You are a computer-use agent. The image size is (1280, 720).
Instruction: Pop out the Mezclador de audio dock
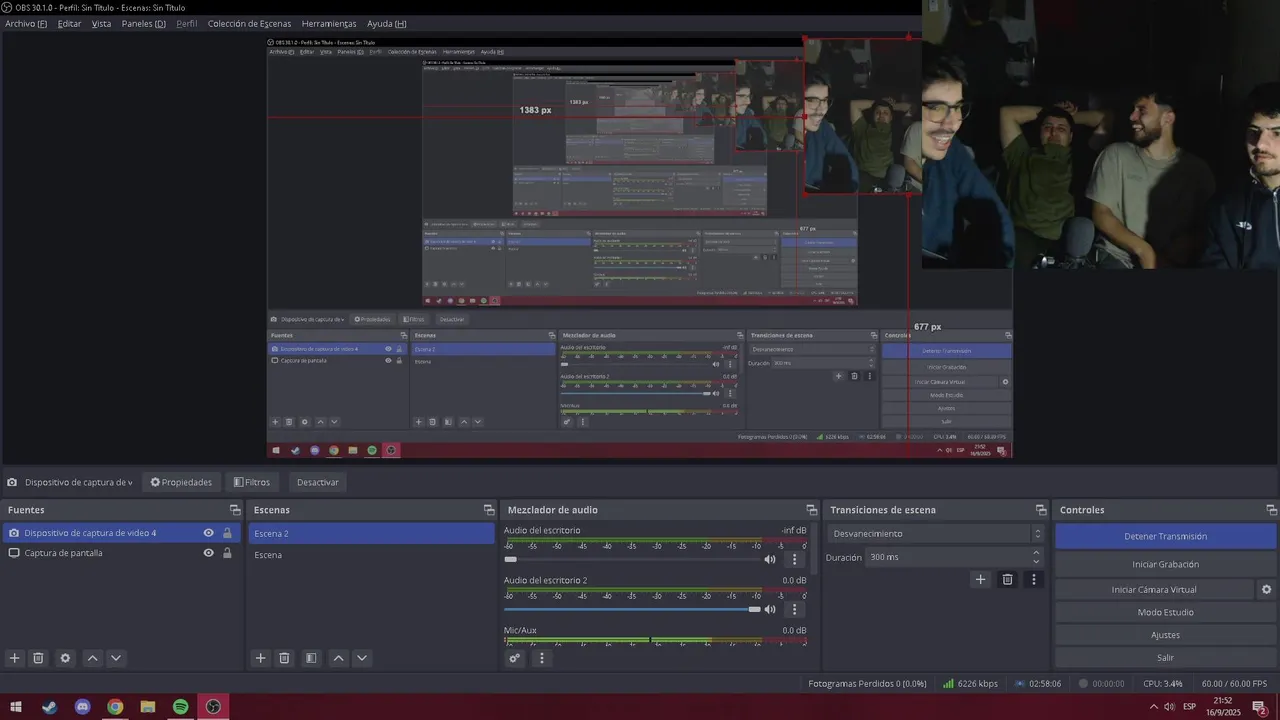[812, 510]
